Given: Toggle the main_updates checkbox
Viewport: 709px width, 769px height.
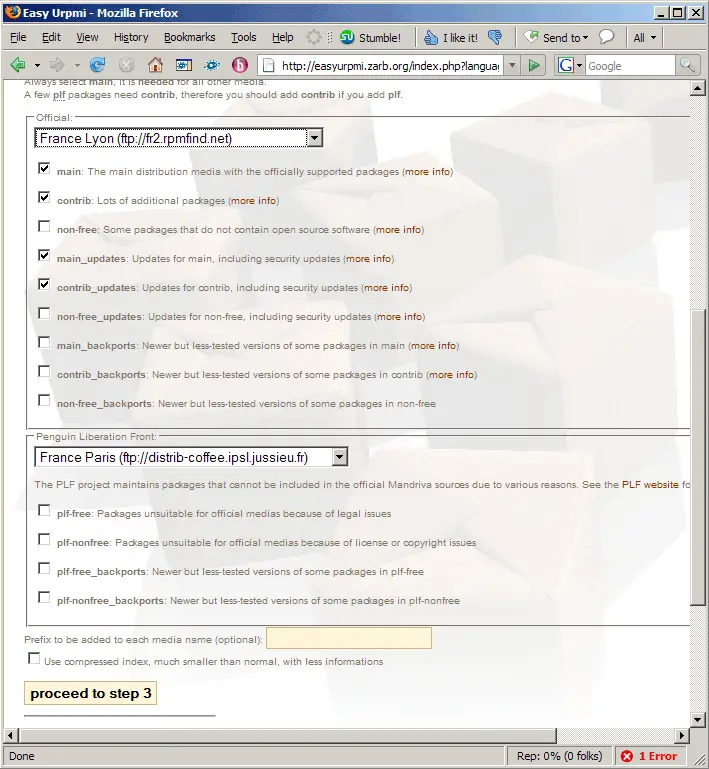Looking at the screenshot, I should pos(44,255).
